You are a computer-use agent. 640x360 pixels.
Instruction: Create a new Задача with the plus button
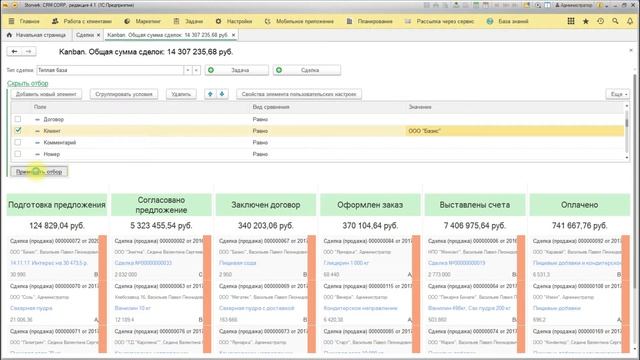(x=237, y=70)
